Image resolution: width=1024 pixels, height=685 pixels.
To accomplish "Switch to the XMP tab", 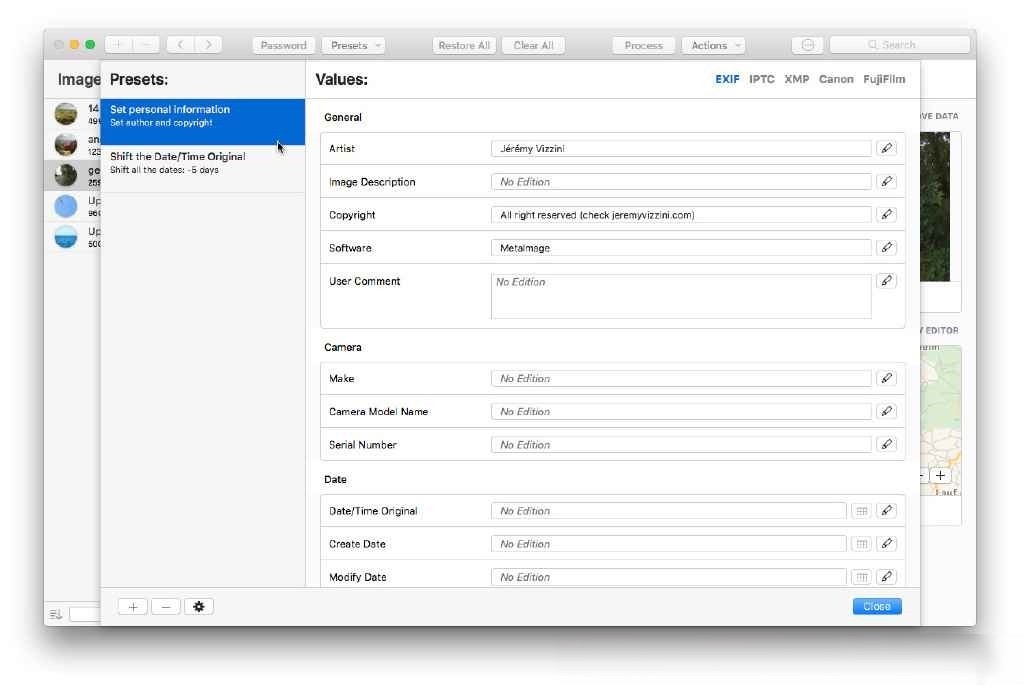I will [x=796, y=79].
